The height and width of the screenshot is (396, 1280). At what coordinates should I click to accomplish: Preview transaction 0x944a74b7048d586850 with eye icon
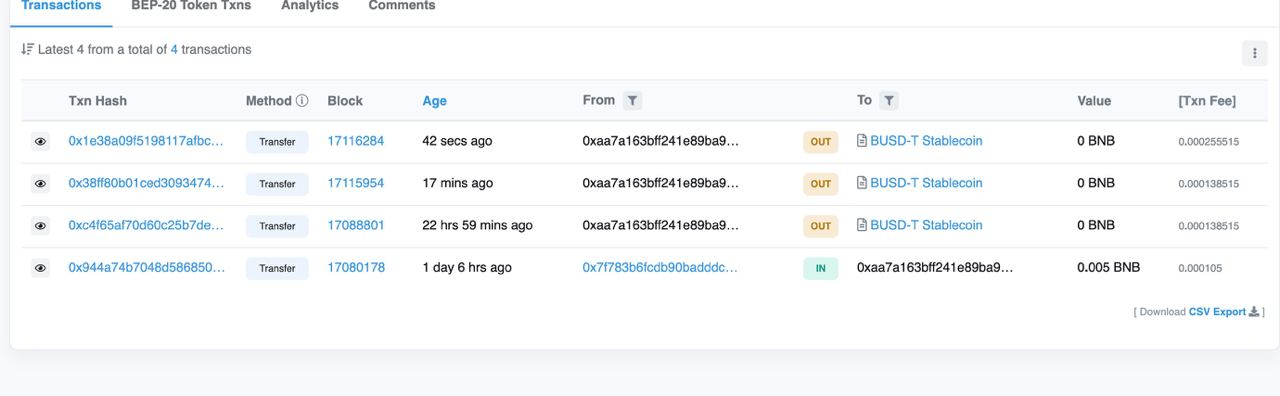pyautogui.click(x=41, y=268)
